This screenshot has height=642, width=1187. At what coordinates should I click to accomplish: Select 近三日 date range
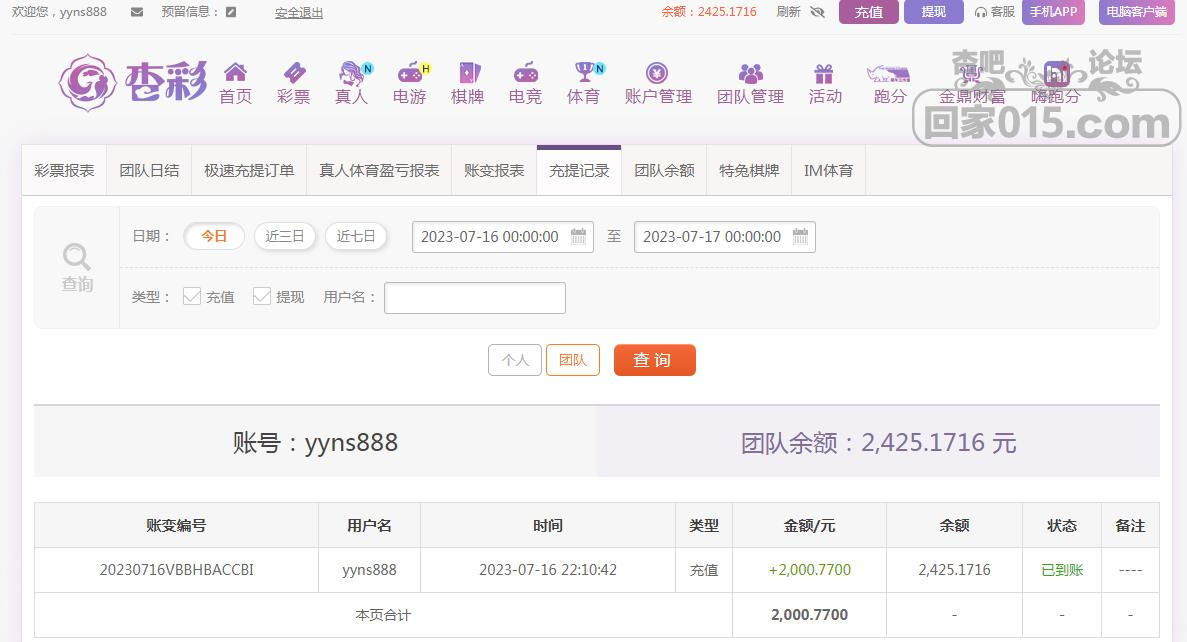pyautogui.click(x=285, y=236)
